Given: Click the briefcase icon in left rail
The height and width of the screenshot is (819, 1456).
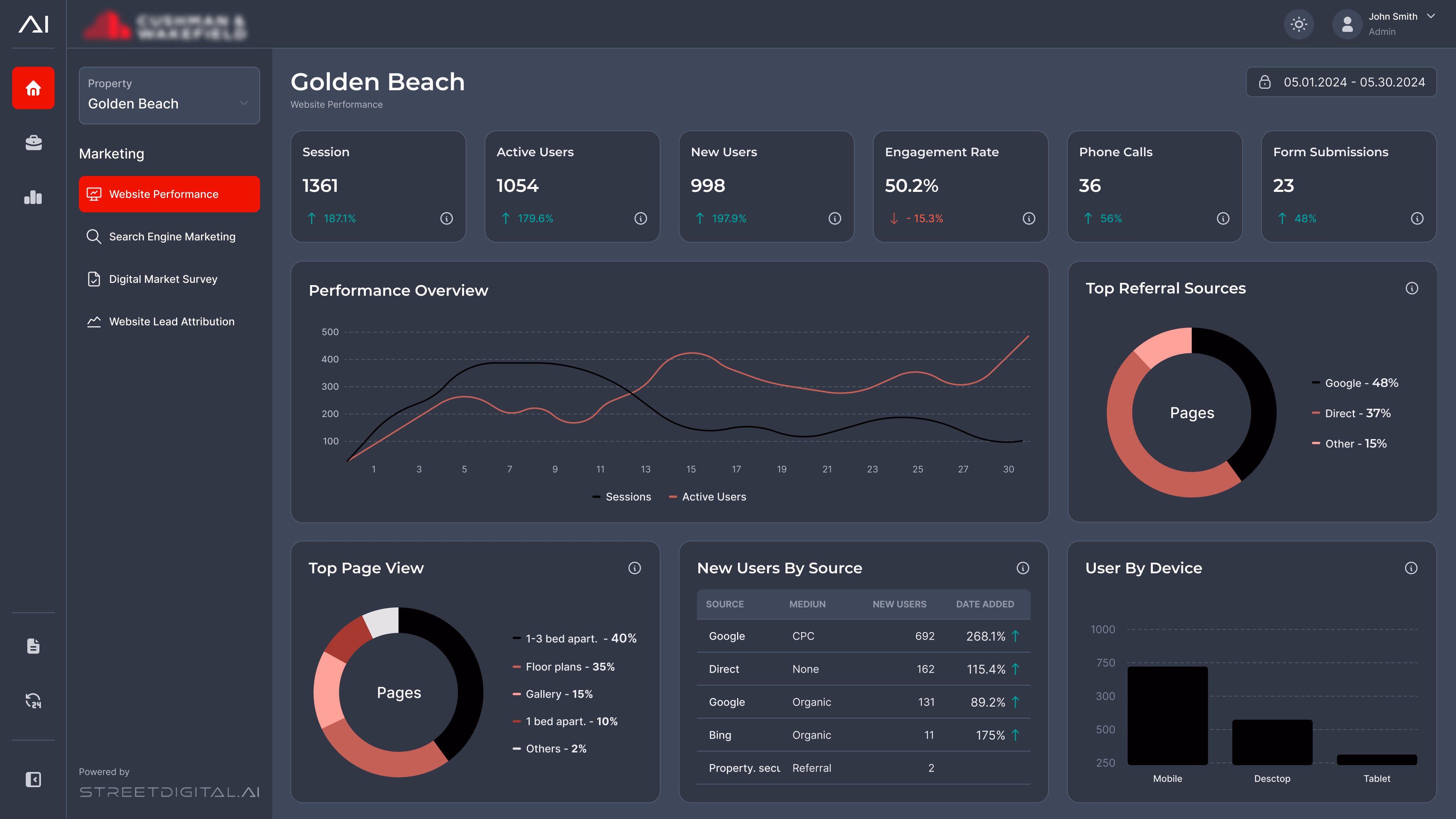Looking at the screenshot, I should [33, 143].
